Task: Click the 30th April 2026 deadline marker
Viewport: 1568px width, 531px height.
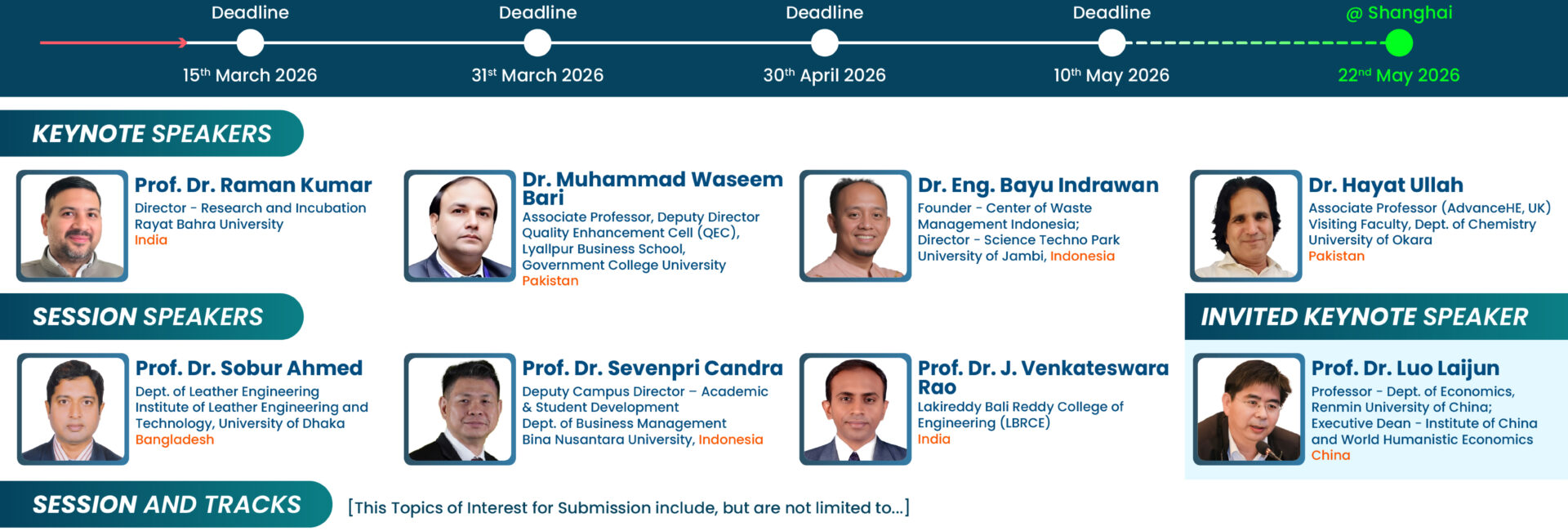Action: point(825,42)
